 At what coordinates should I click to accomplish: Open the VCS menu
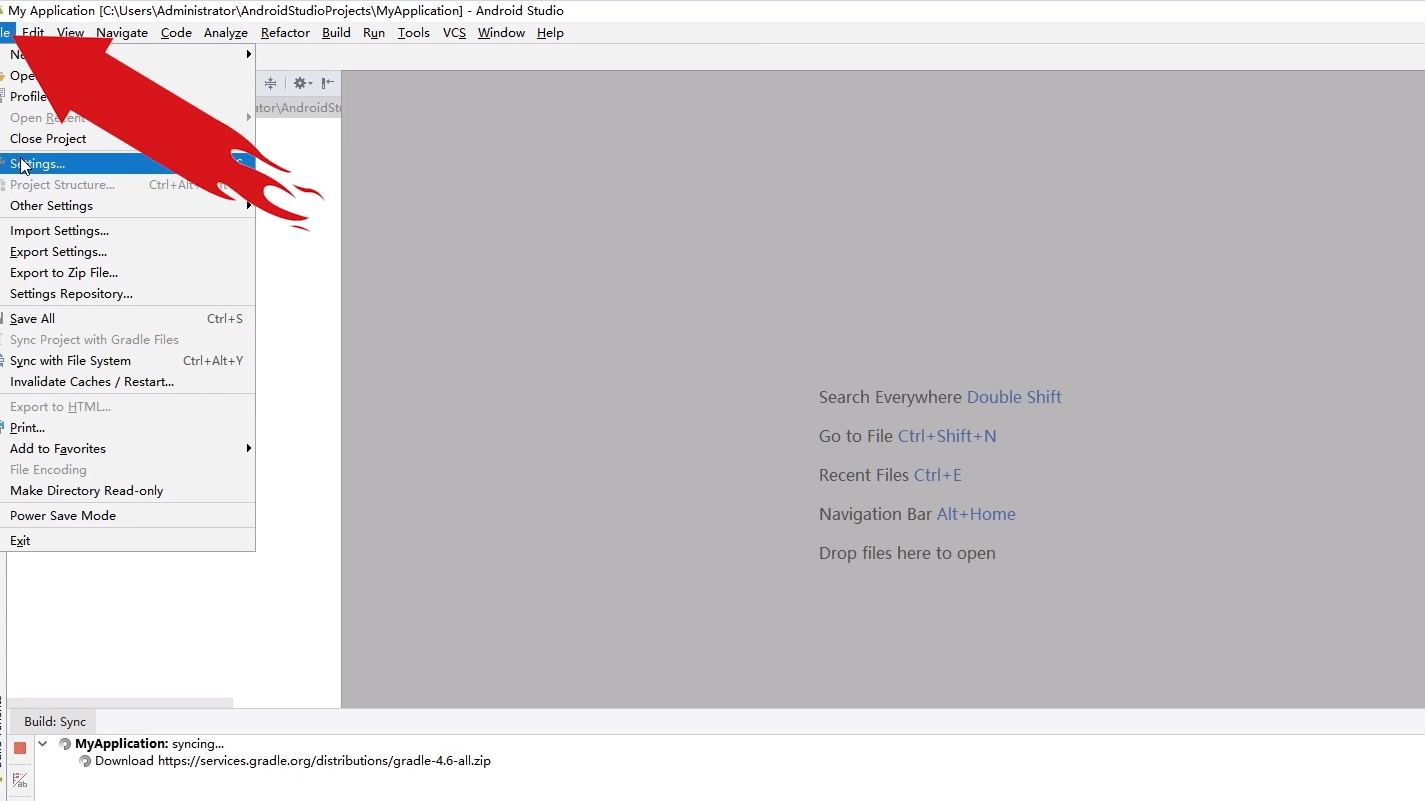(454, 33)
